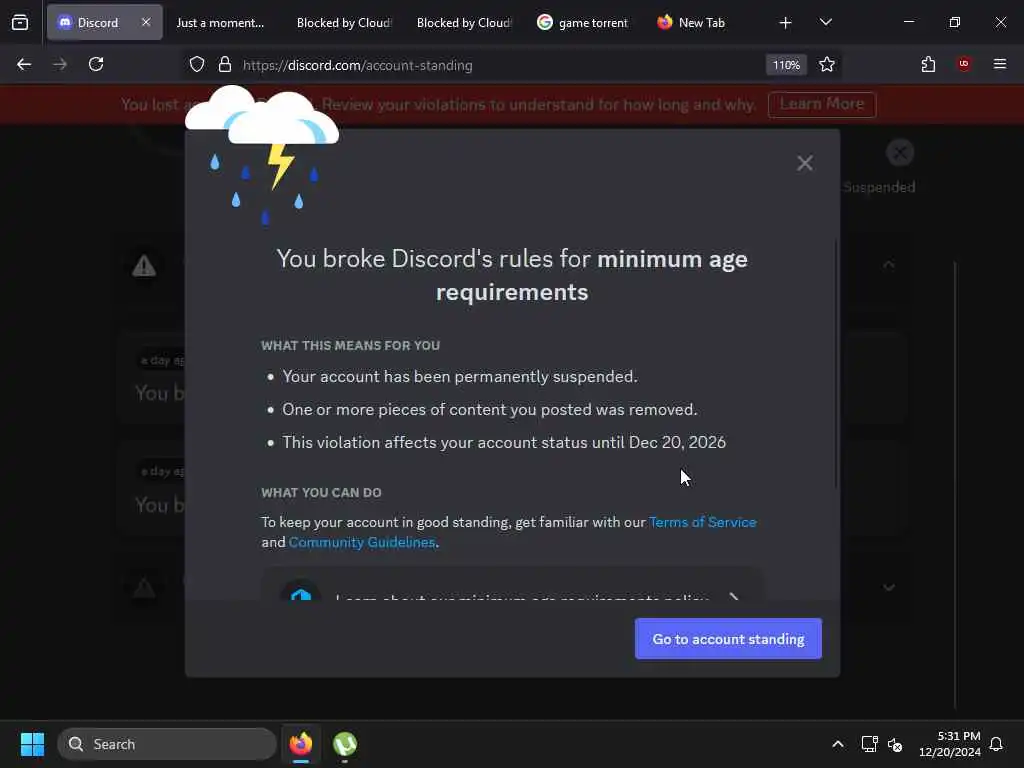The height and width of the screenshot is (768, 1024).
Task: Open Firefox application hamburger menu
Action: point(1000,64)
